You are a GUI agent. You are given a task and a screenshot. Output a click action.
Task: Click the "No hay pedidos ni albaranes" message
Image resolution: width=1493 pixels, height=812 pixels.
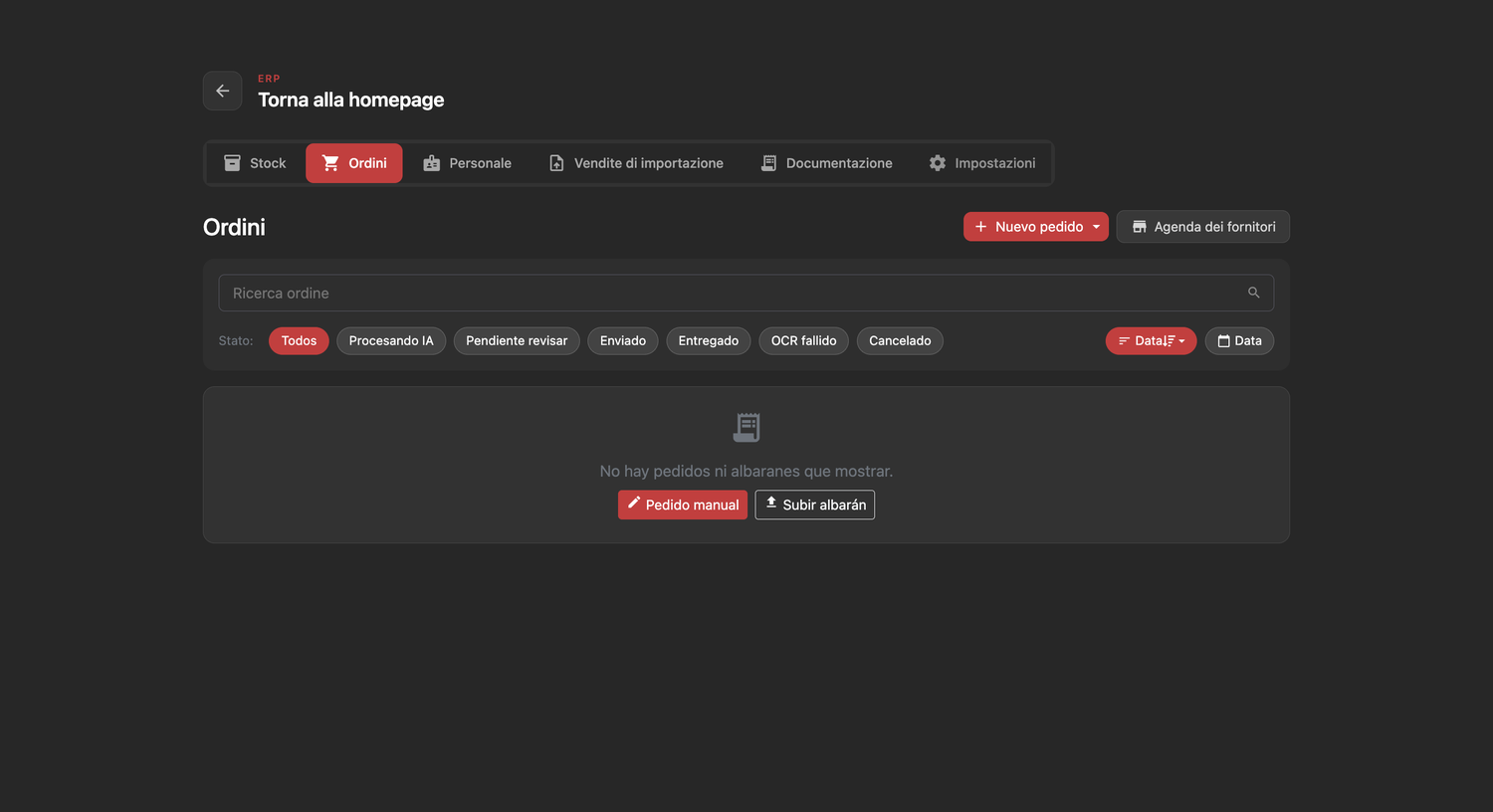coord(746,471)
